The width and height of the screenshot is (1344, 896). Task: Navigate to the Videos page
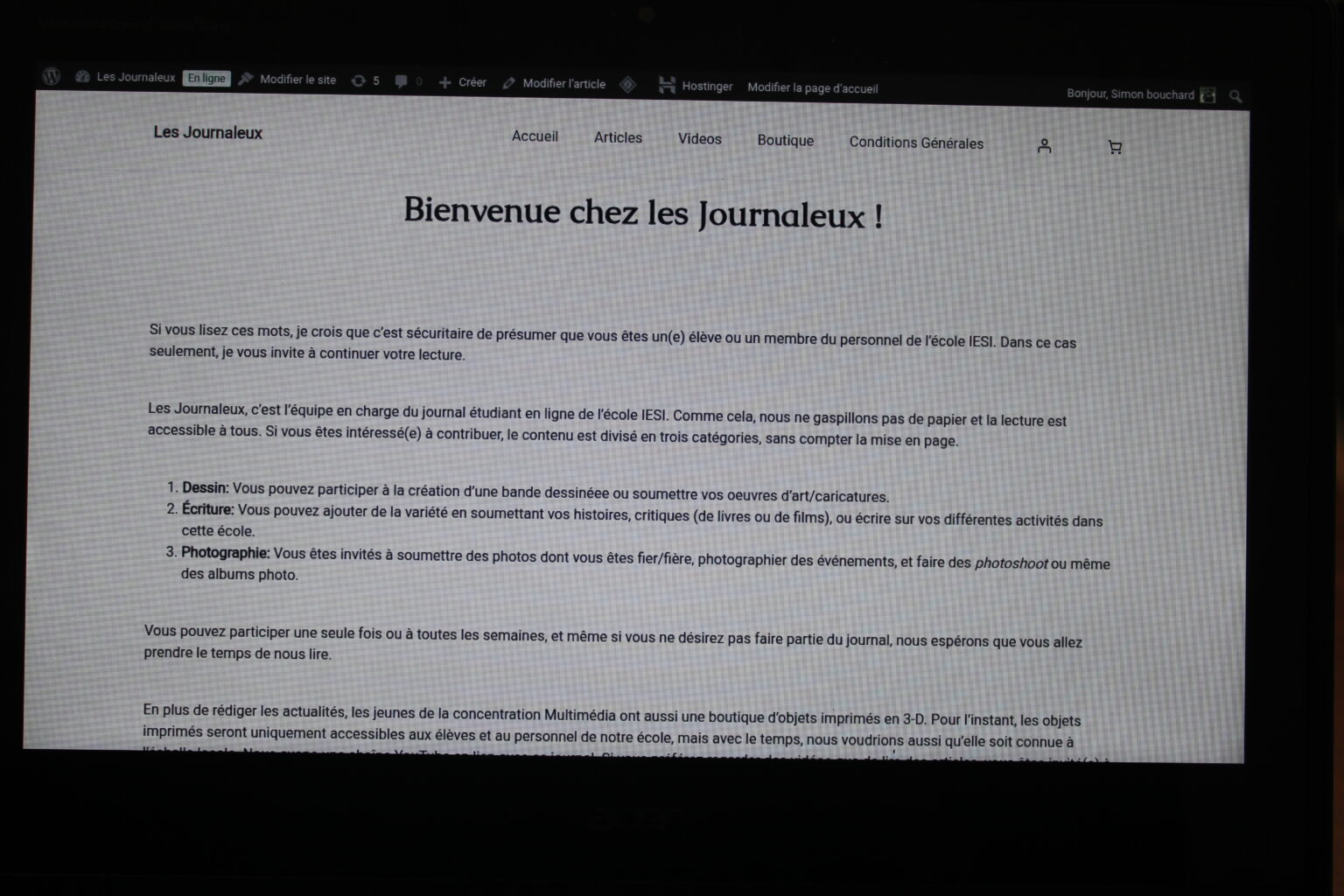[699, 139]
